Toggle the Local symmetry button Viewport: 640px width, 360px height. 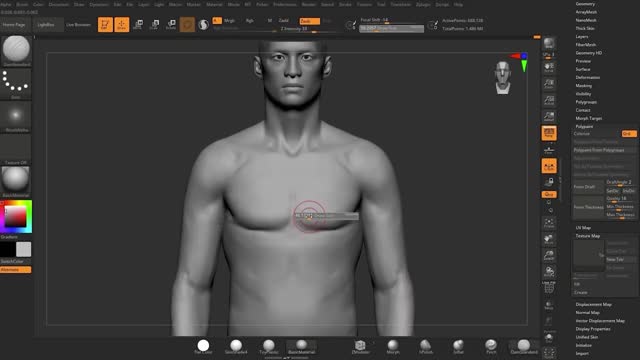click(549, 166)
